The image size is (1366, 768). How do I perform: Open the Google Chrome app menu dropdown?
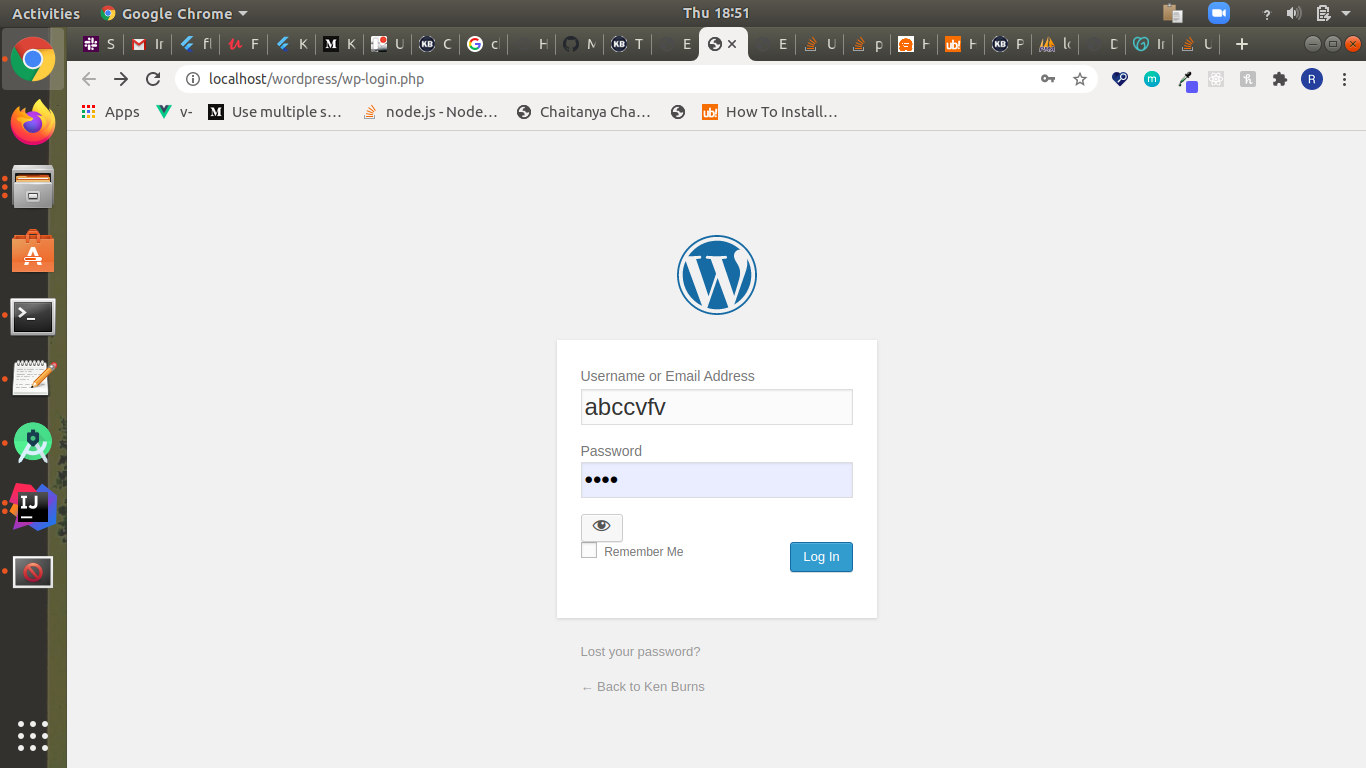(174, 13)
